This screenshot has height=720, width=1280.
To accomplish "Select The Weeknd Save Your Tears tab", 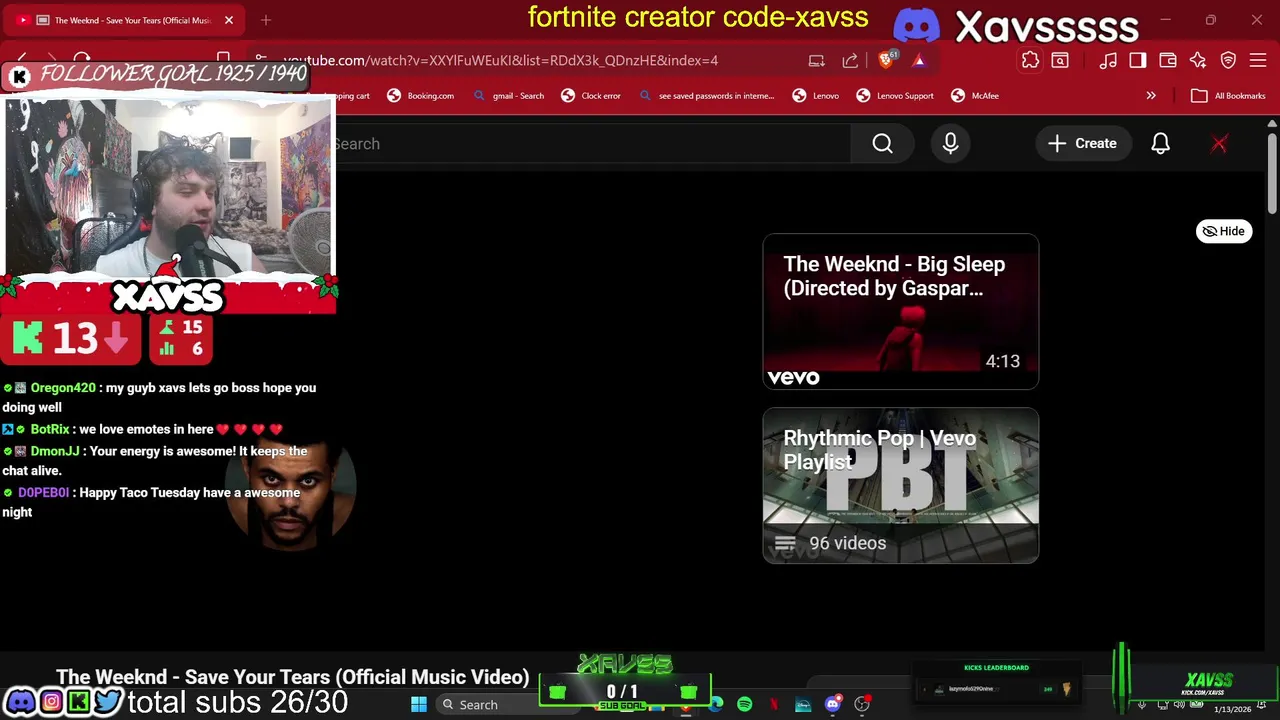I will (x=122, y=20).
